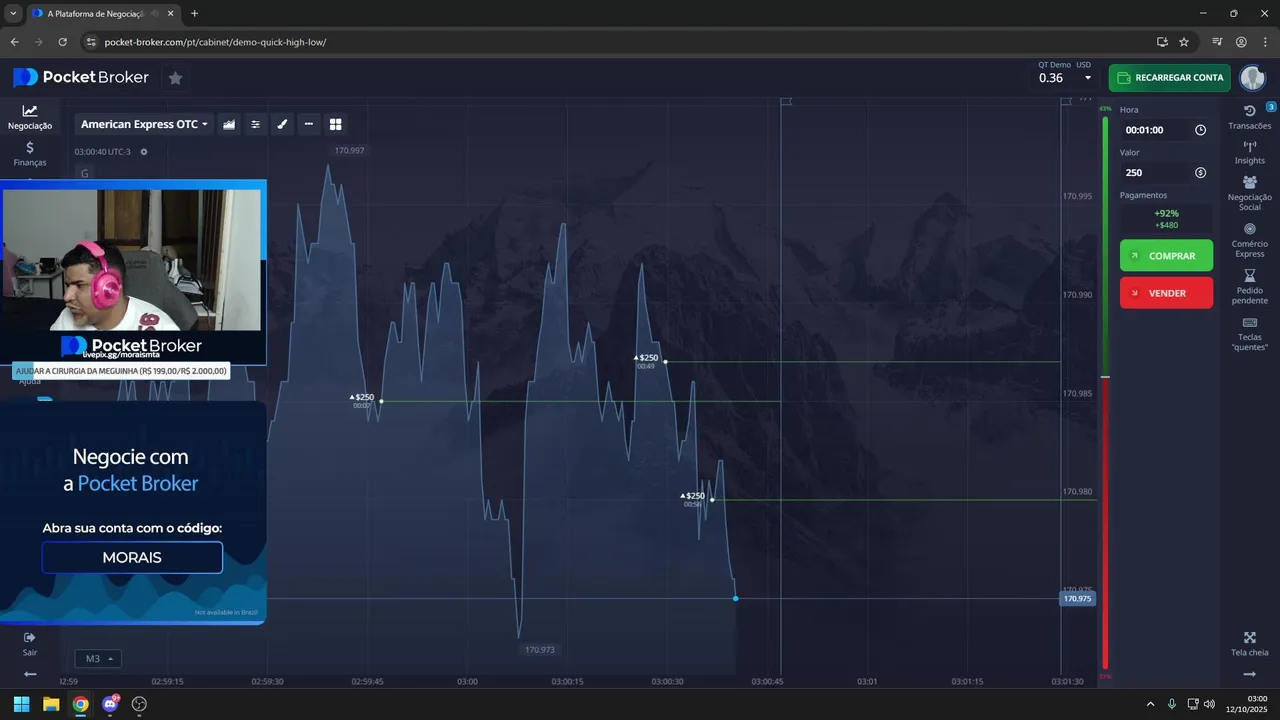The width and height of the screenshot is (1280, 720).
Task: Open Comércio Express panel
Action: coord(1250,240)
